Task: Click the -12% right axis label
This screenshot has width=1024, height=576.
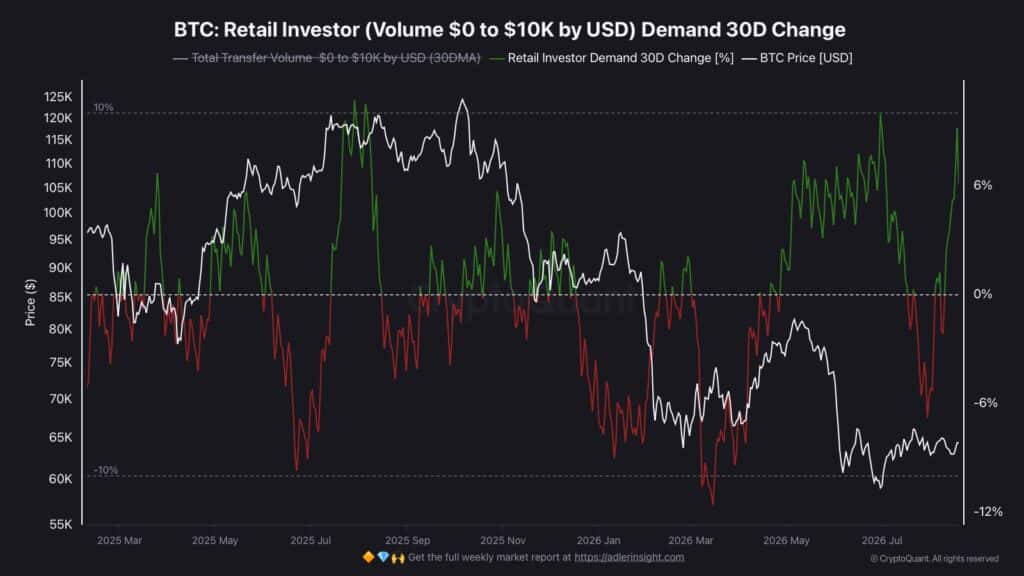Action: pos(987,511)
